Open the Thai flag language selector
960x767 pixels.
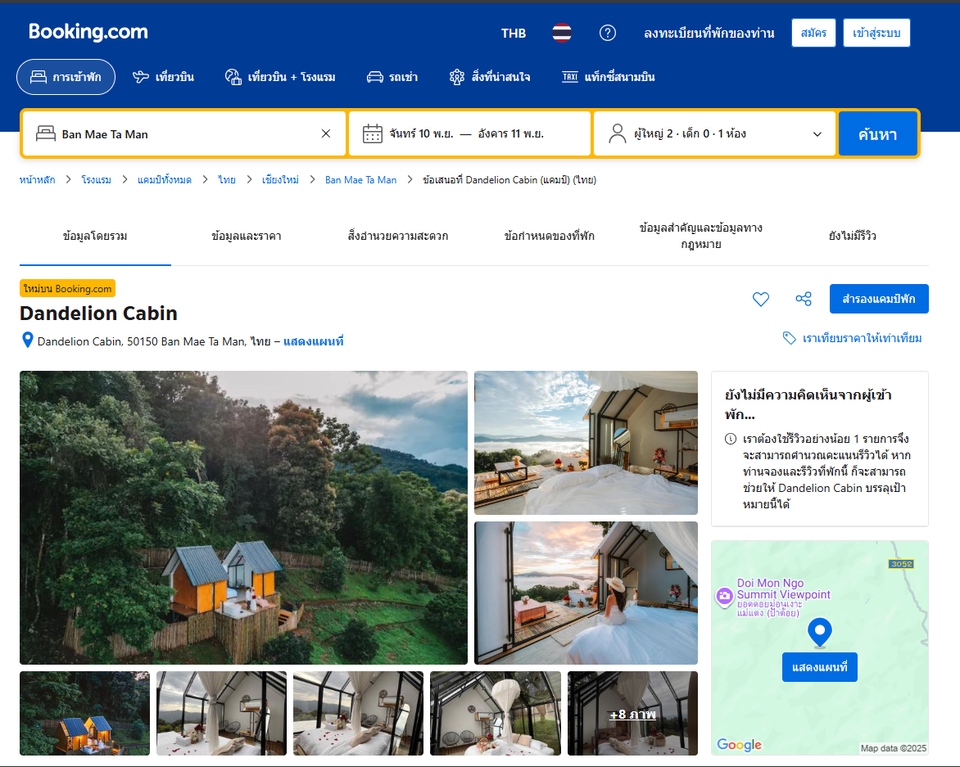click(x=562, y=33)
